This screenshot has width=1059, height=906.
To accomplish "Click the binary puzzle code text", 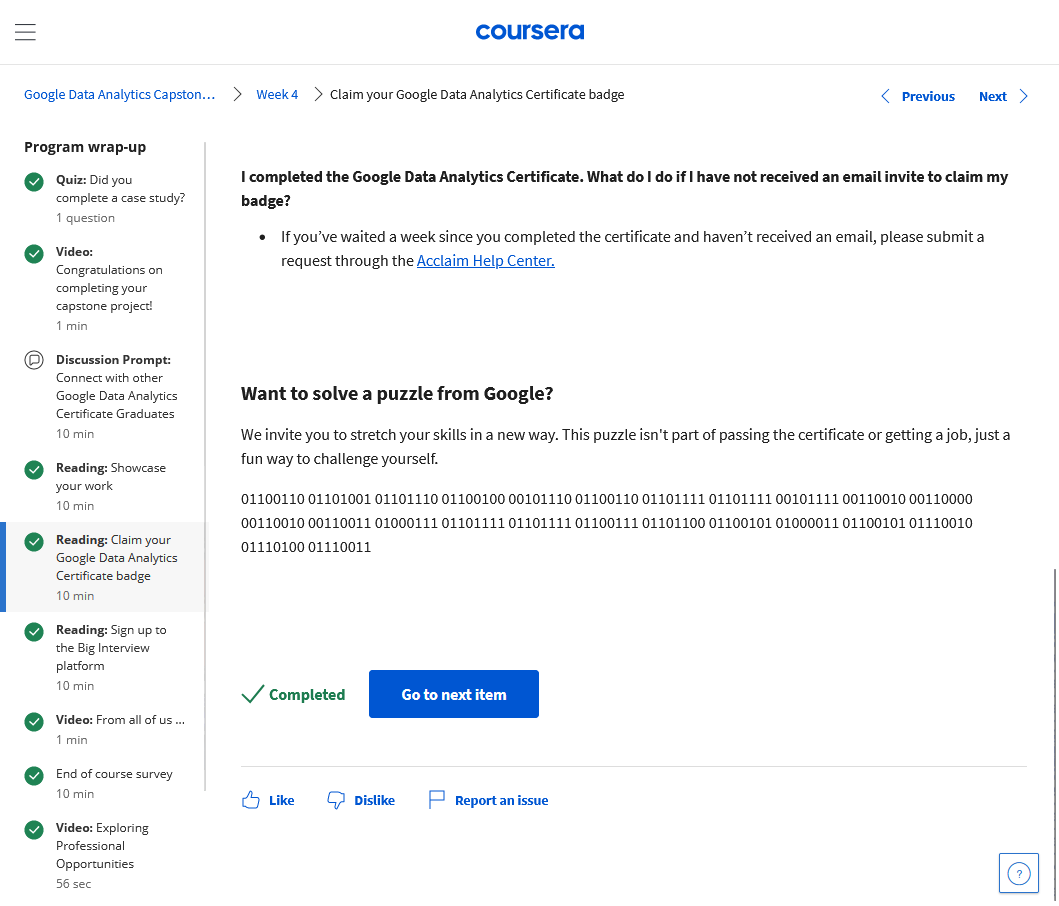I will click(606, 523).
